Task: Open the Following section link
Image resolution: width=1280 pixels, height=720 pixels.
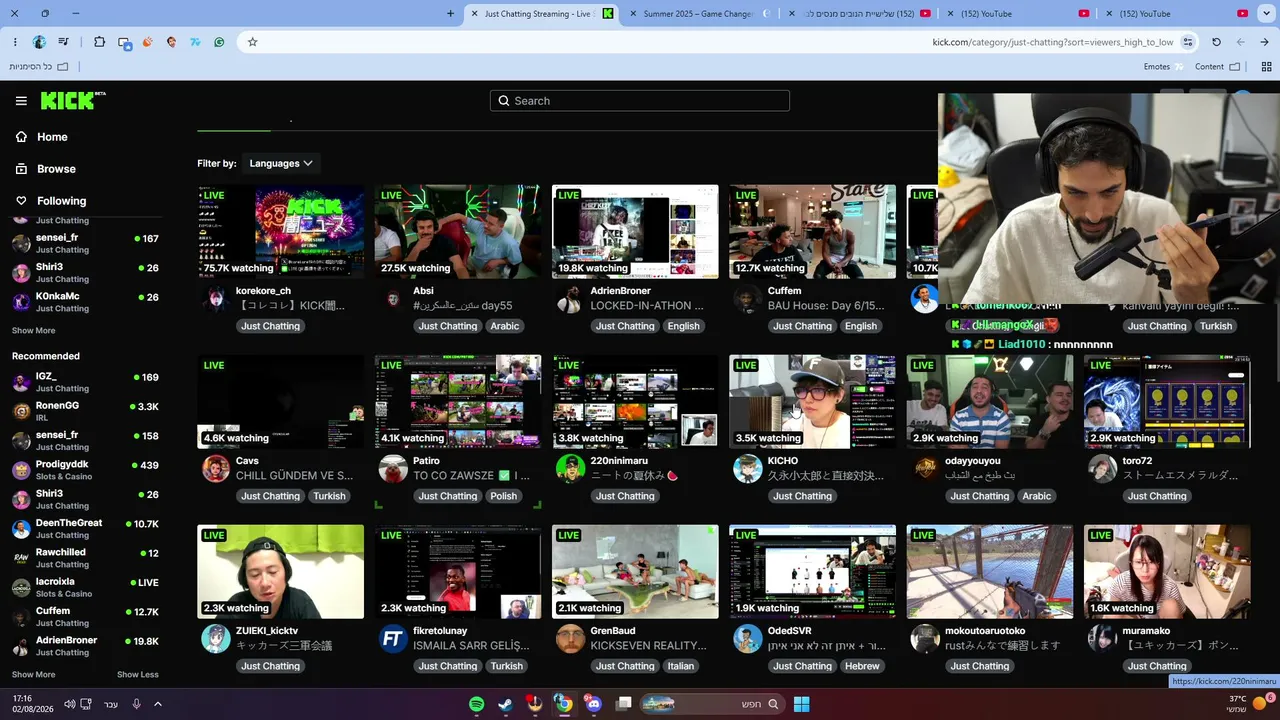Action: pos(61,201)
